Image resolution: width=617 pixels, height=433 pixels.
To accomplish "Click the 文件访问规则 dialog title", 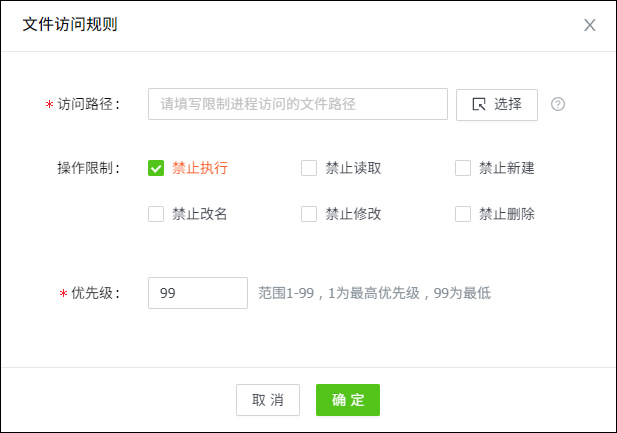I will pyautogui.click(x=70, y=25).
